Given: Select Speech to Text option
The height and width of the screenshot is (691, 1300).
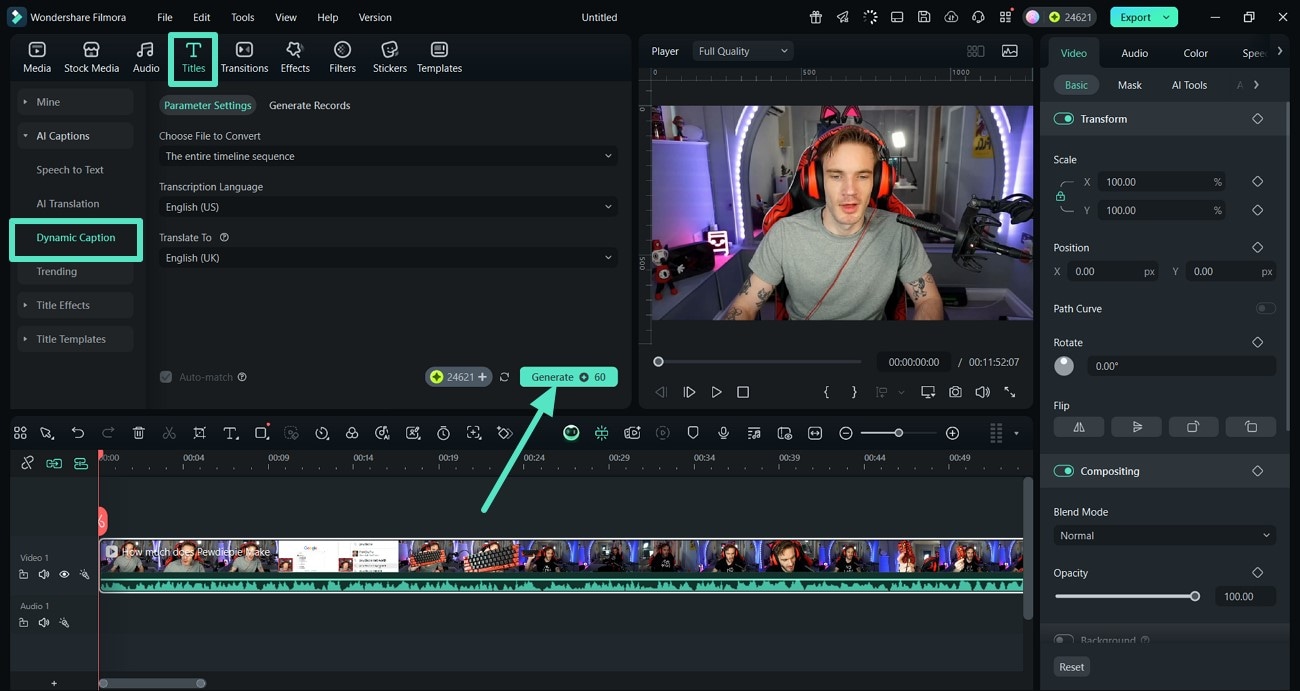Looking at the screenshot, I should tap(70, 170).
